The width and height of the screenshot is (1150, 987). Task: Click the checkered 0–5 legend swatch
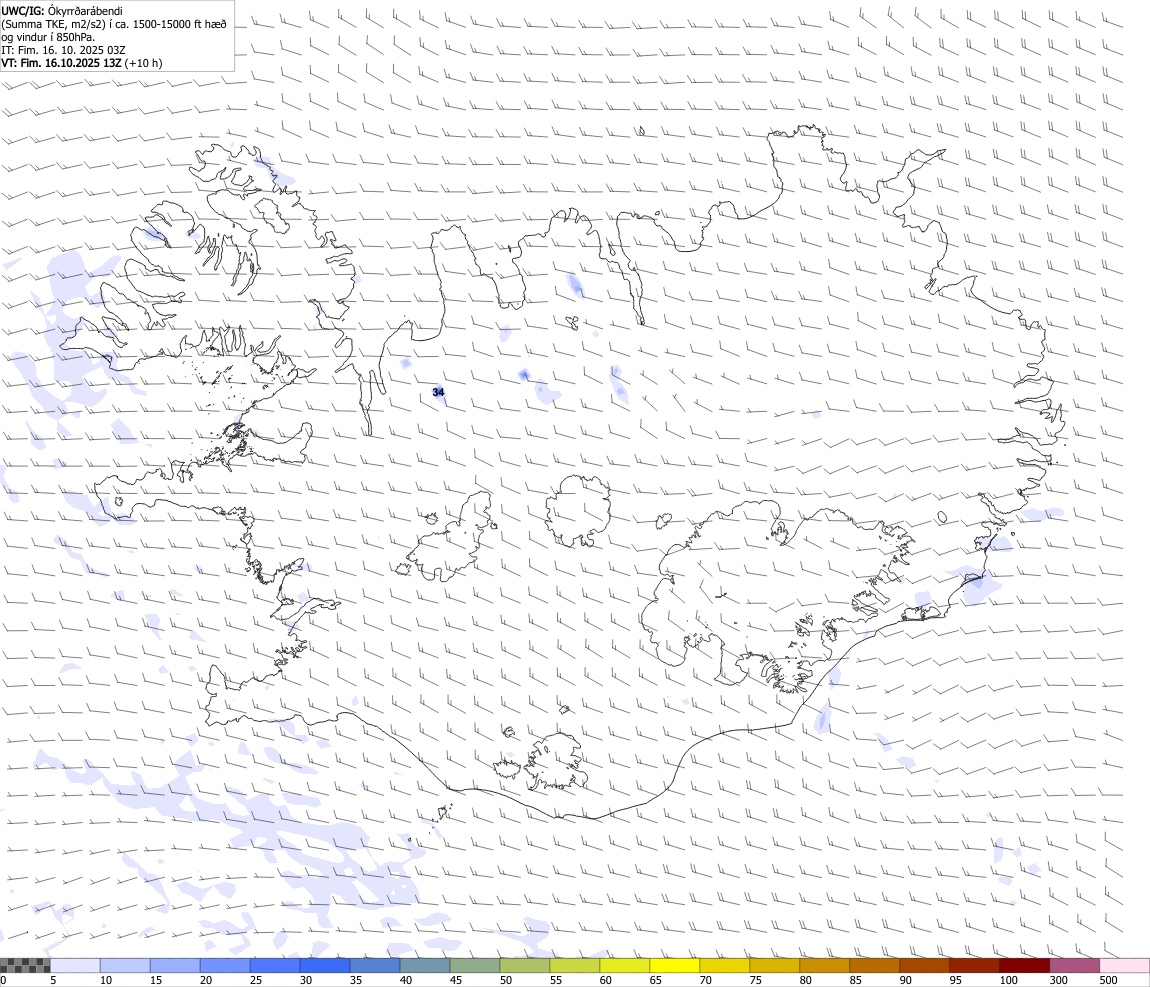tap(25, 965)
